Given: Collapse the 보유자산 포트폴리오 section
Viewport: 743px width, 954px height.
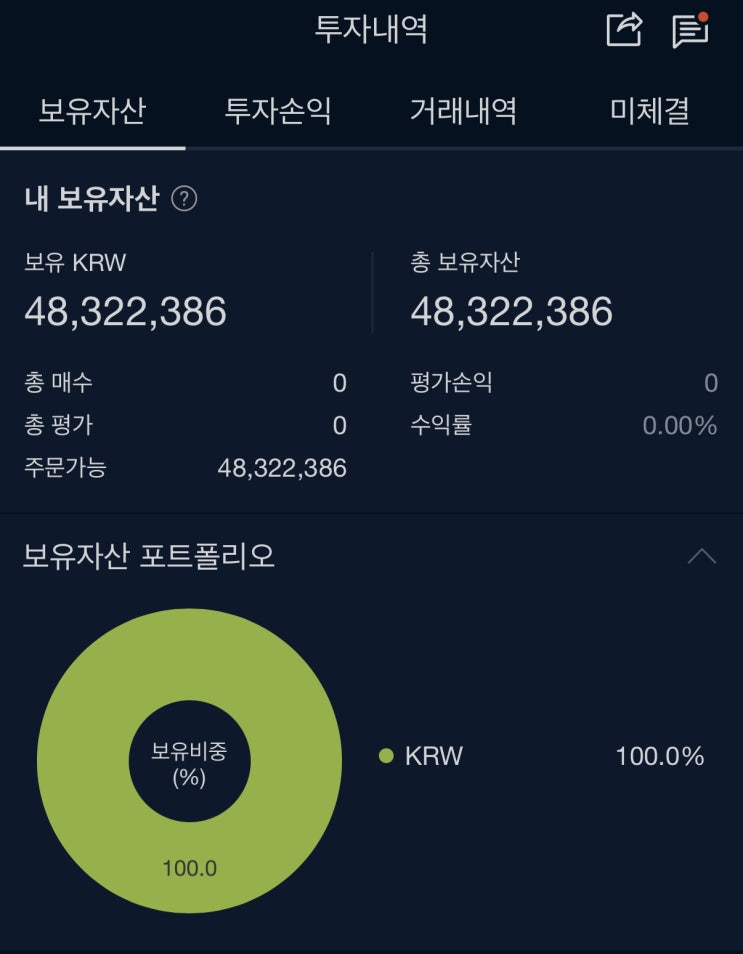Looking at the screenshot, I should pos(702,556).
